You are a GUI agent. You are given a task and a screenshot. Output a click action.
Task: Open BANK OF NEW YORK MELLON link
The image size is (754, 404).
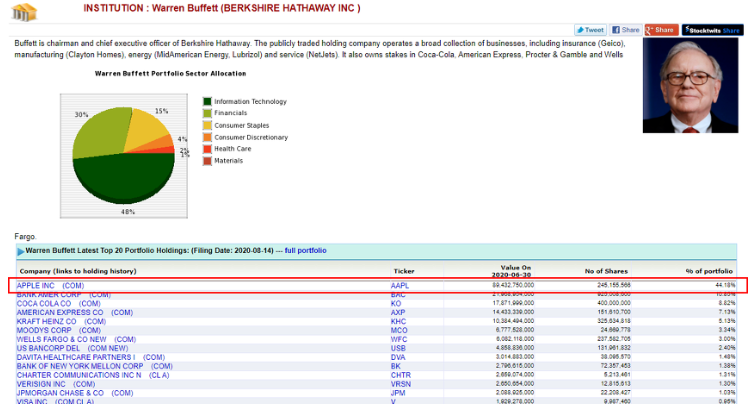pyautogui.click(x=94, y=366)
